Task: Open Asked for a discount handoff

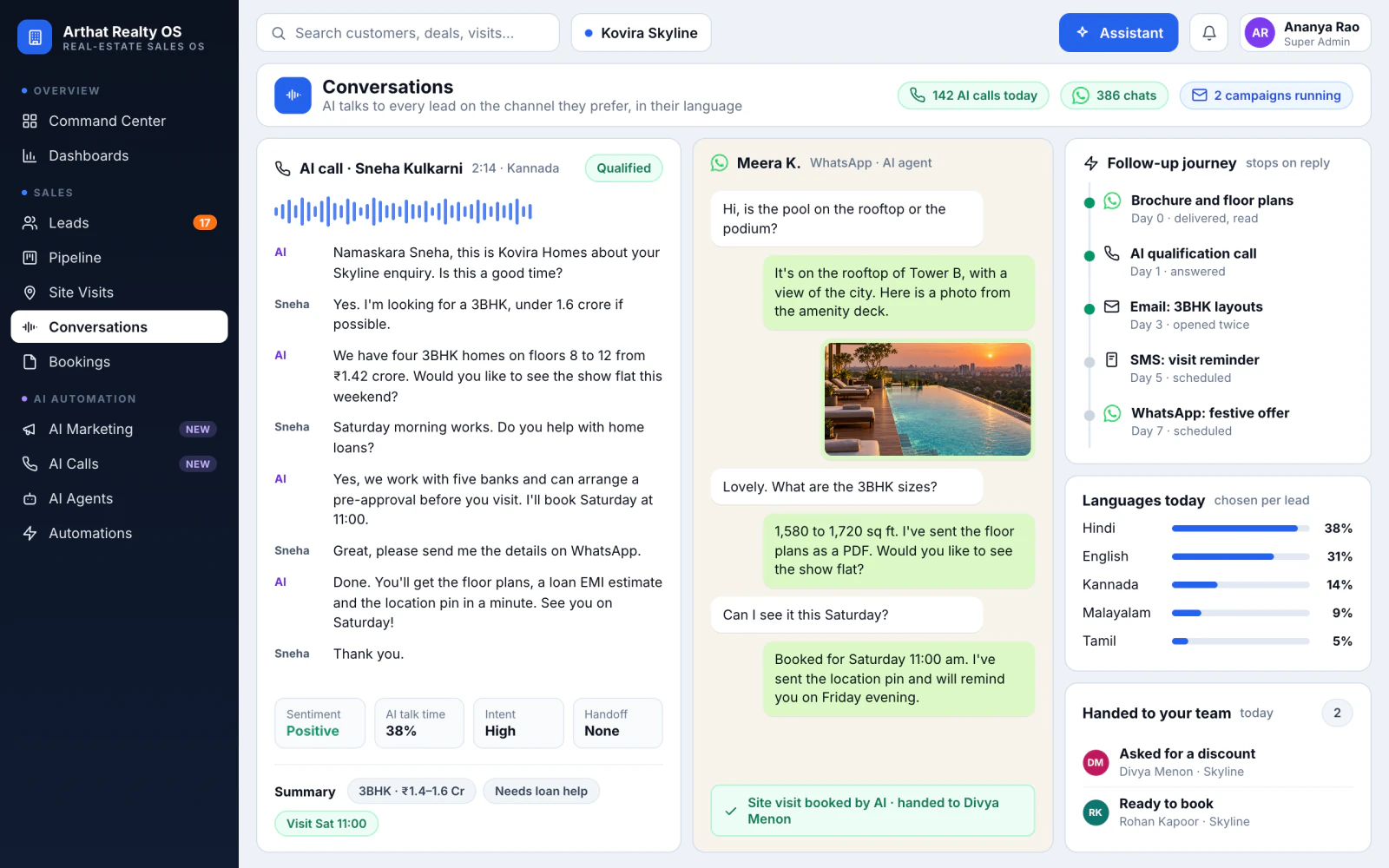Action: 1218,762
